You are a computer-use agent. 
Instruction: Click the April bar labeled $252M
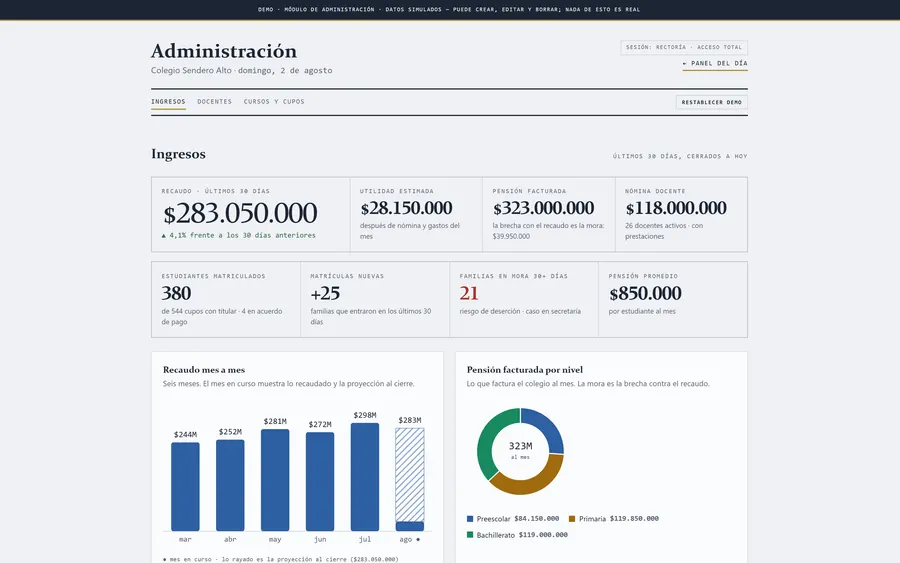230,485
